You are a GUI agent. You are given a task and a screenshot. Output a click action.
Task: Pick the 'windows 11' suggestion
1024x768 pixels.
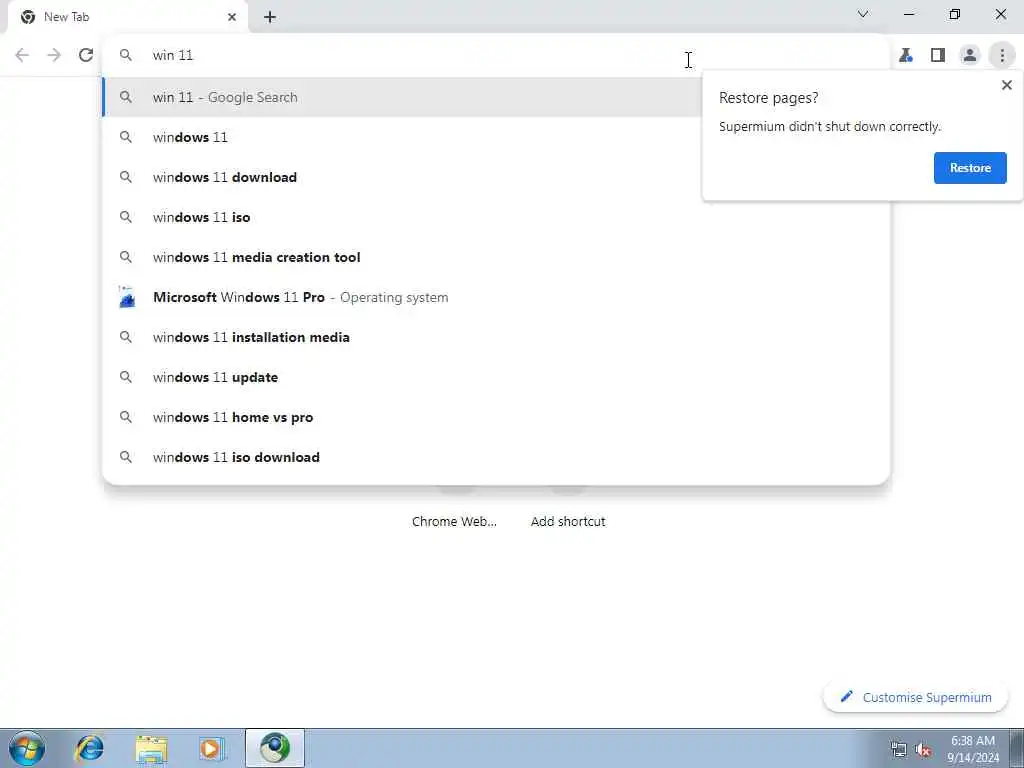pyautogui.click(x=402, y=137)
